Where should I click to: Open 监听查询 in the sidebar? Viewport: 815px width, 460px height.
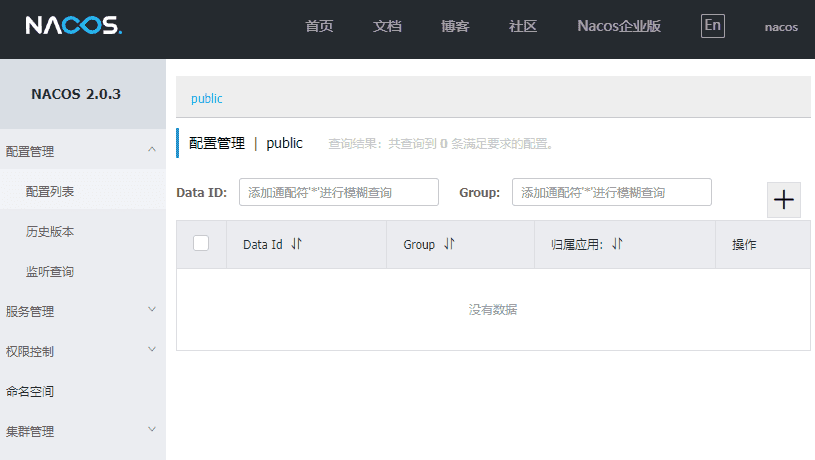(50, 271)
